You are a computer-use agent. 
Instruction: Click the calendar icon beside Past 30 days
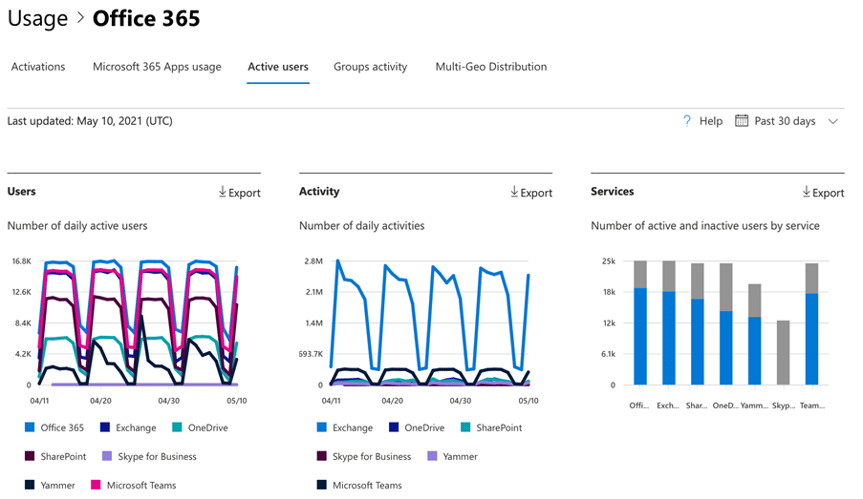pyautogui.click(x=741, y=120)
